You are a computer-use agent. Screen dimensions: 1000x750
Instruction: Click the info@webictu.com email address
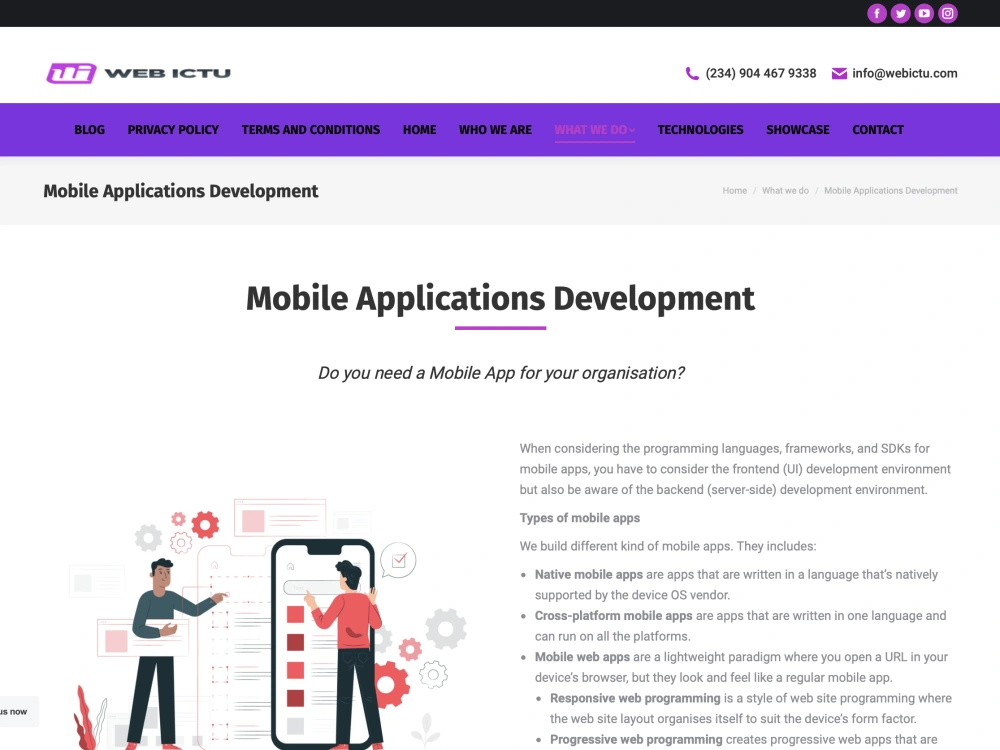point(904,73)
